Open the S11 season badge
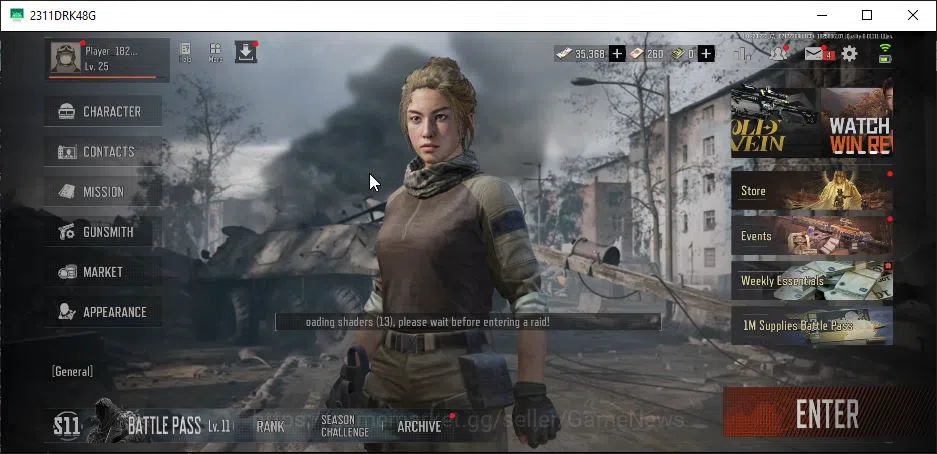Screen dimensions: 937x454 click(67, 426)
